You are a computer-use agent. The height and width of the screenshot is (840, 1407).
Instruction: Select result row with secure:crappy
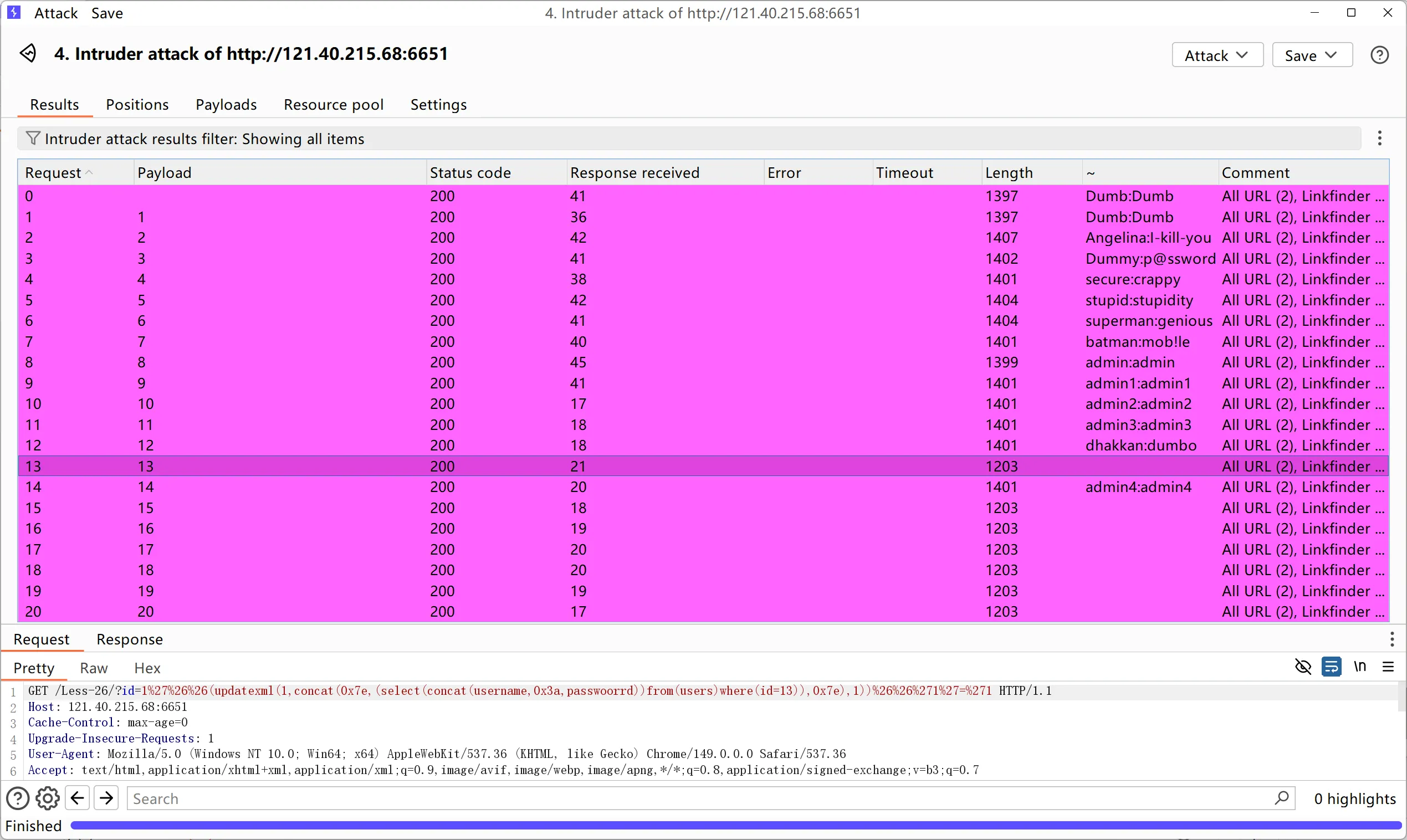pyautogui.click(x=704, y=279)
